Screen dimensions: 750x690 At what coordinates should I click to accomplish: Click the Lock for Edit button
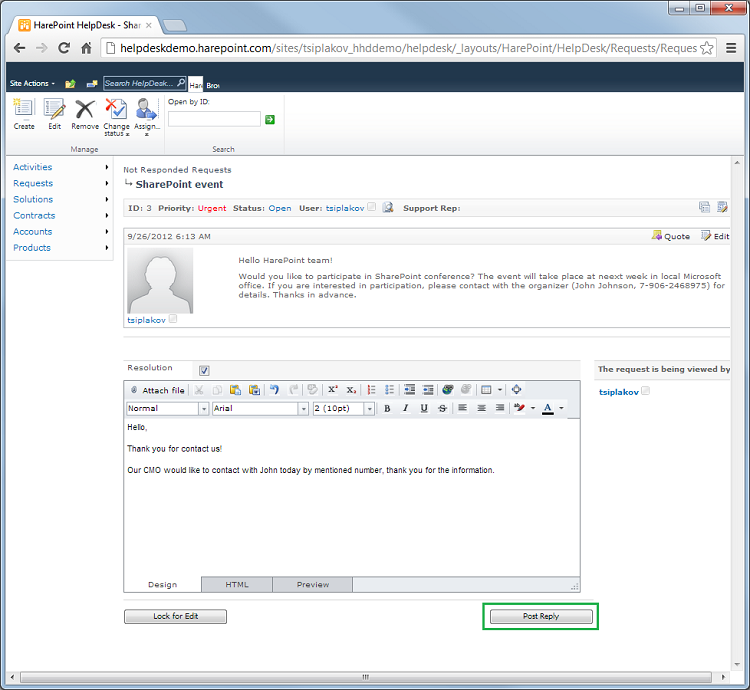[176, 616]
